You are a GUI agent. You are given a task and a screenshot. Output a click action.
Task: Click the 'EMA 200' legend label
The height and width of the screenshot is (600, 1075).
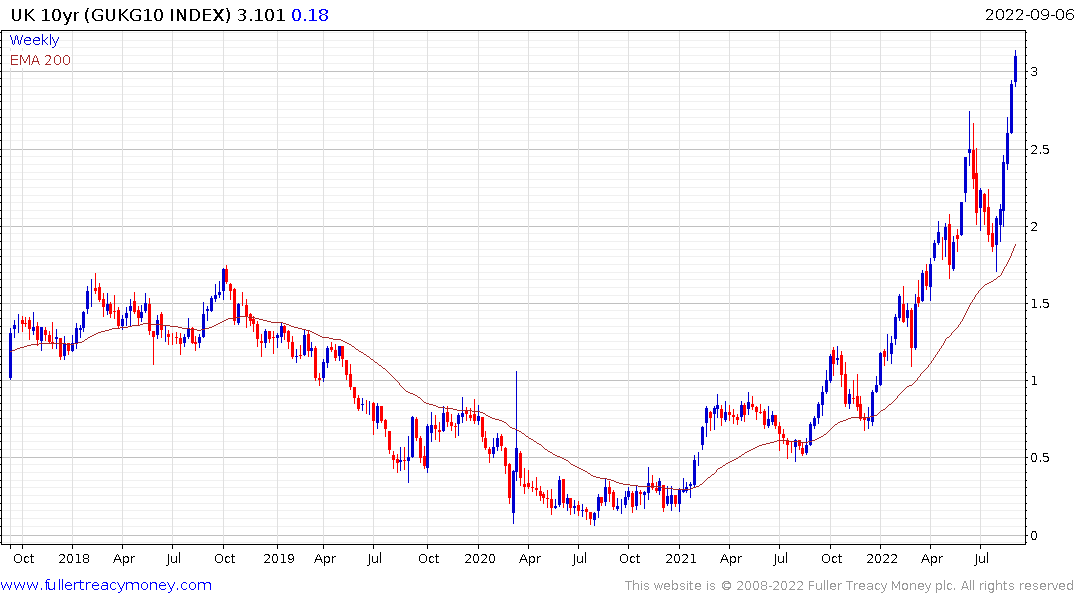[40, 60]
